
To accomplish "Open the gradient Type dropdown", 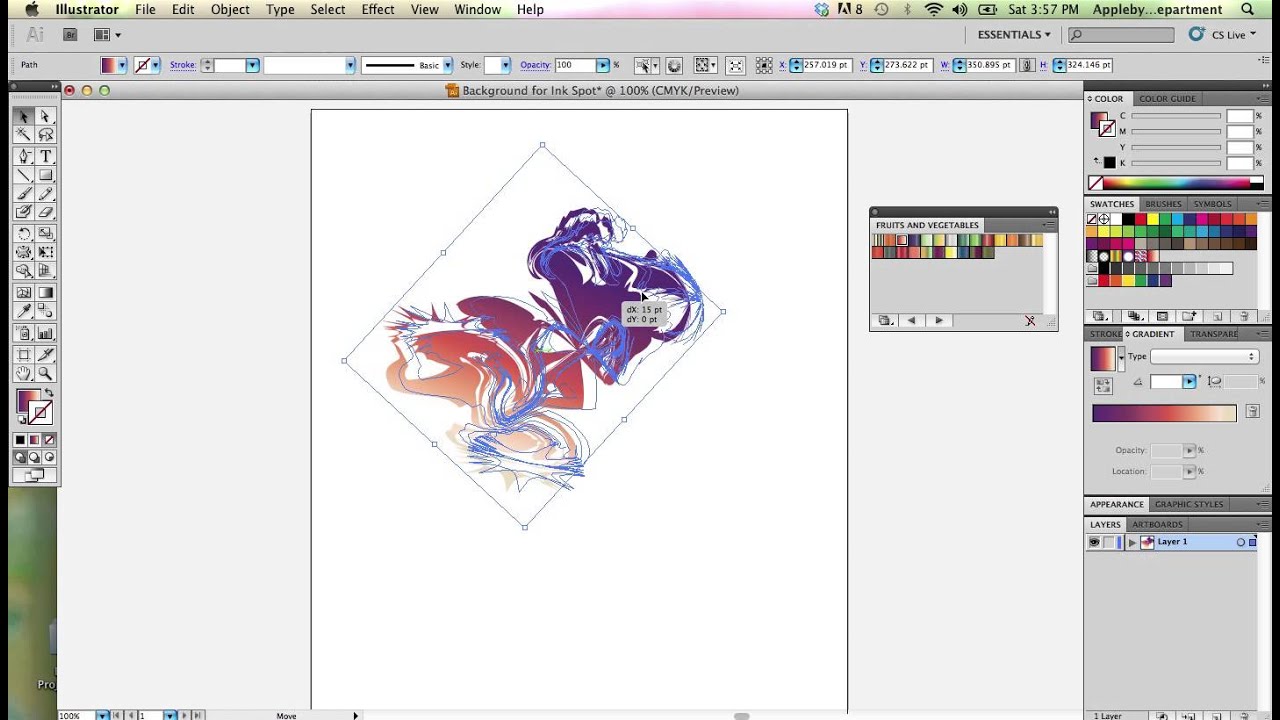I will point(1204,356).
